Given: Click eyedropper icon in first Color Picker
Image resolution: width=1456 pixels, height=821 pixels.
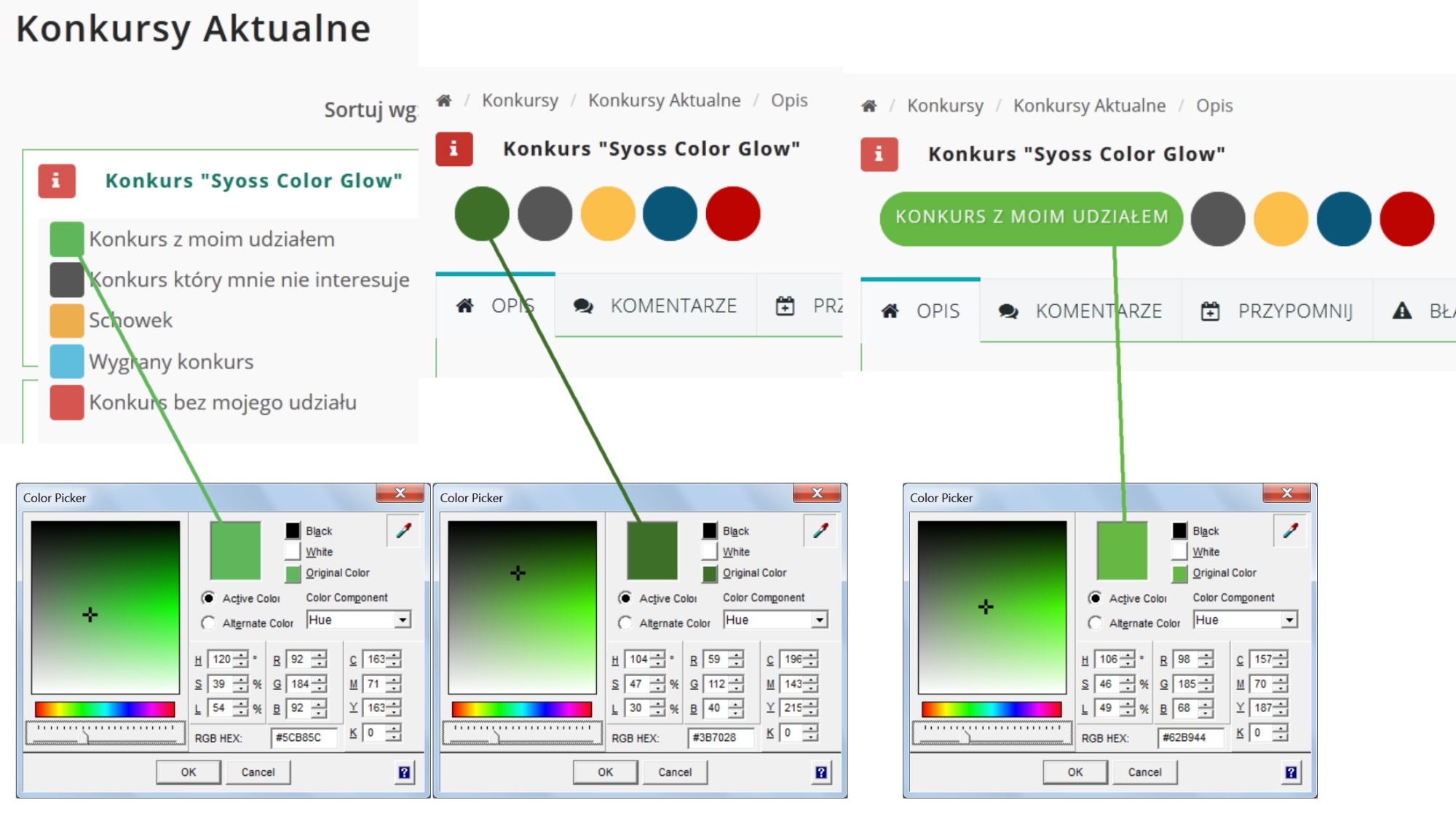Looking at the screenshot, I should pos(404,531).
